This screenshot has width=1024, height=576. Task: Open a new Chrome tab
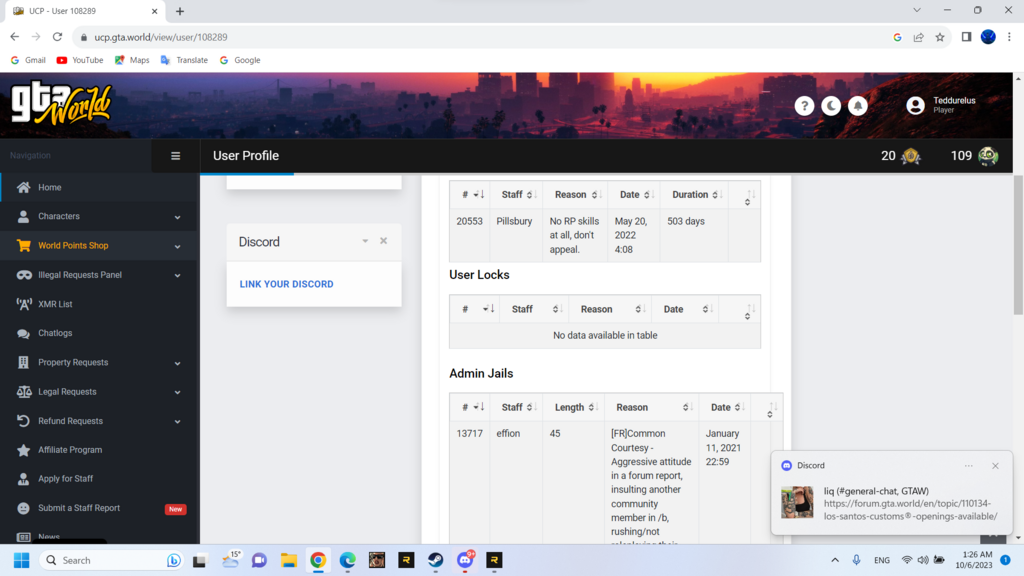pyautogui.click(x=180, y=11)
